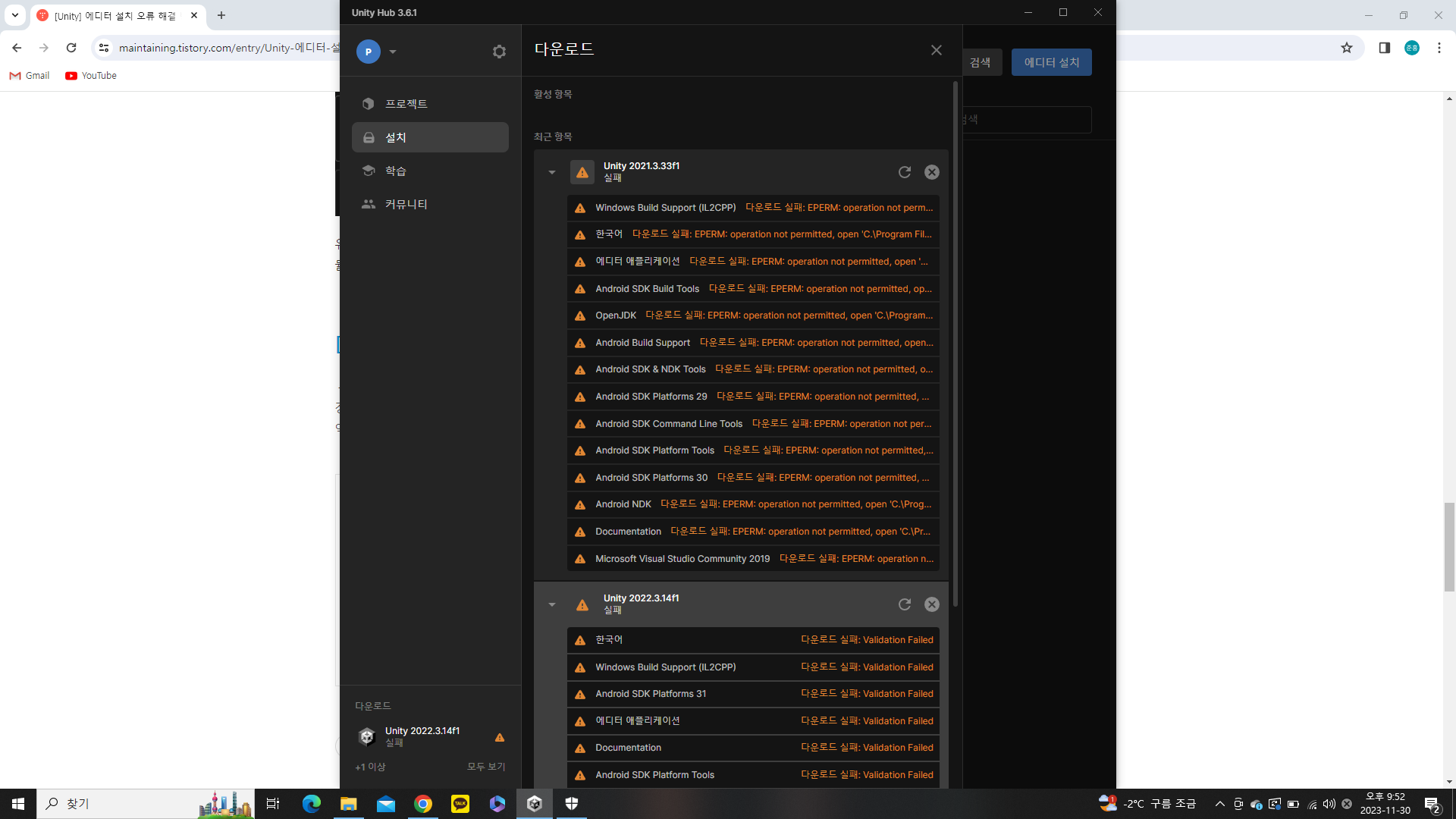Close the [Unity] 에디터 설치 오류 해결 tab
1456x819 pixels.
click(x=194, y=15)
